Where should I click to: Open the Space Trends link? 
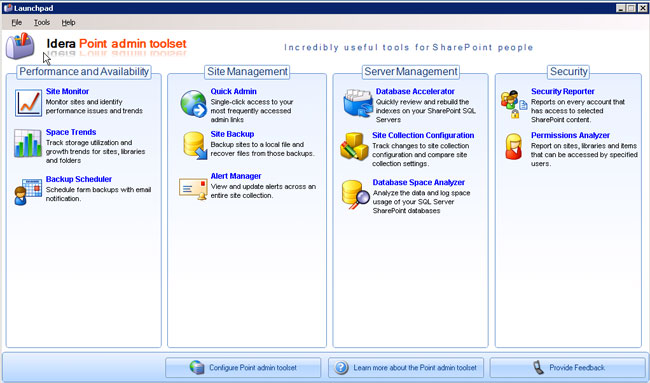(71, 132)
